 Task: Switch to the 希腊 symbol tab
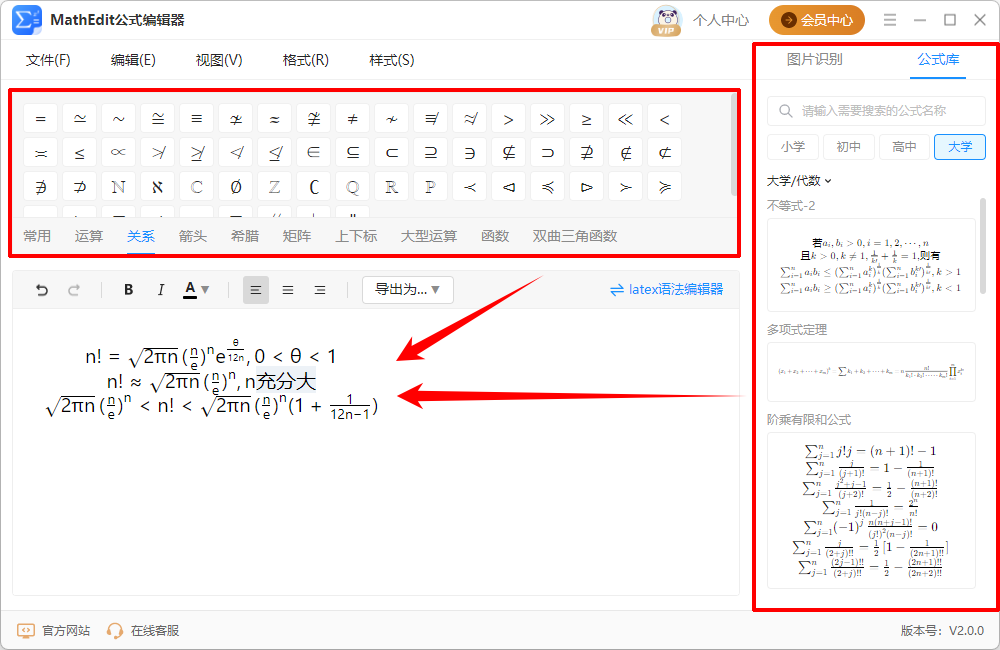tap(245, 236)
